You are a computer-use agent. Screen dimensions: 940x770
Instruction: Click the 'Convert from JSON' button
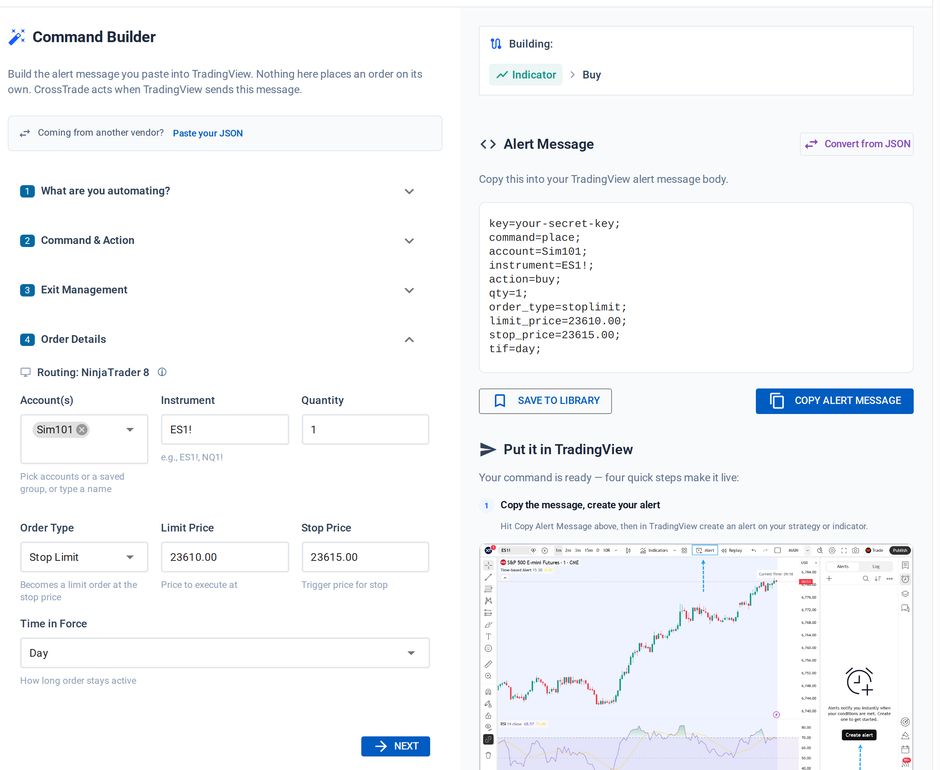pyautogui.click(x=857, y=144)
